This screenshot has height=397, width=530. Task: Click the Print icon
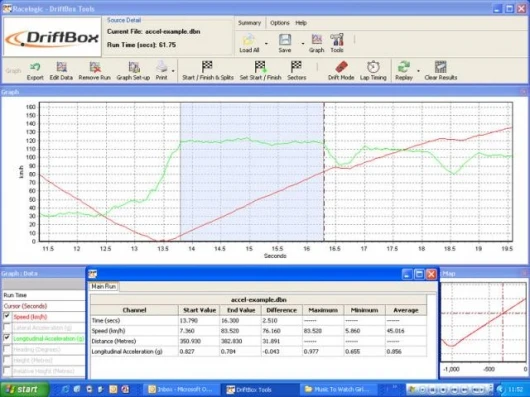pyautogui.click(x=162, y=67)
